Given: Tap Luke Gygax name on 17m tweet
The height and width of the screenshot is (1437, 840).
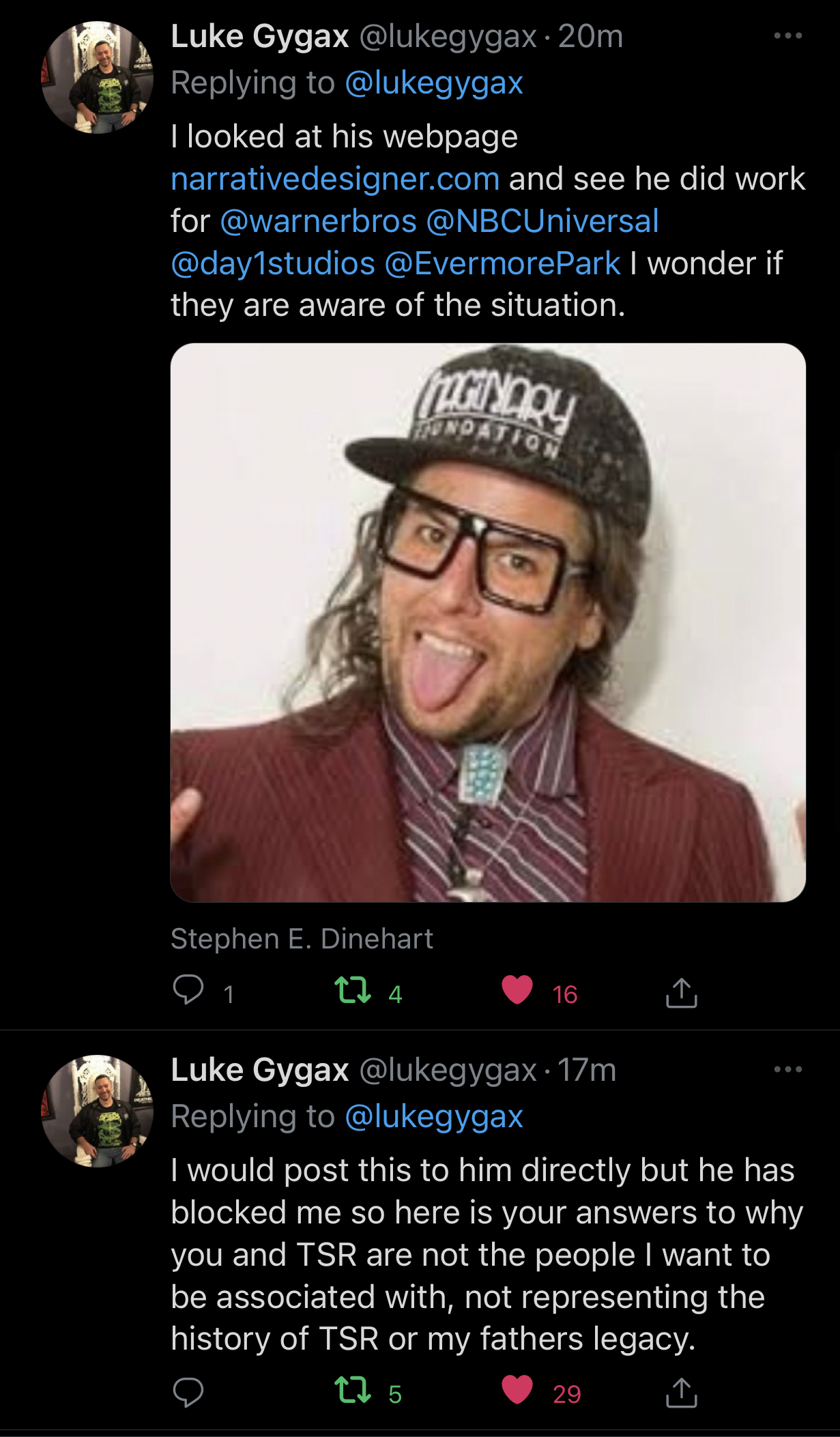Looking at the screenshot, I should [259, 1069].
